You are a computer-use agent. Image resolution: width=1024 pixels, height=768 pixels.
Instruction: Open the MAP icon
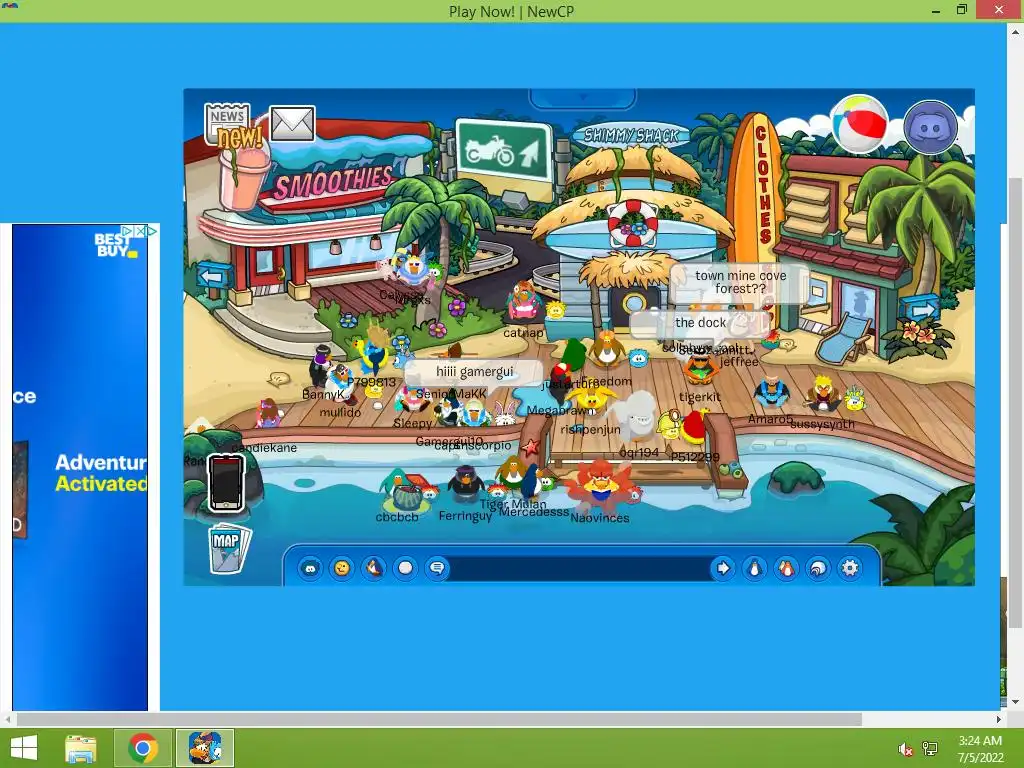pyautogui.click(x=229, y=547)
